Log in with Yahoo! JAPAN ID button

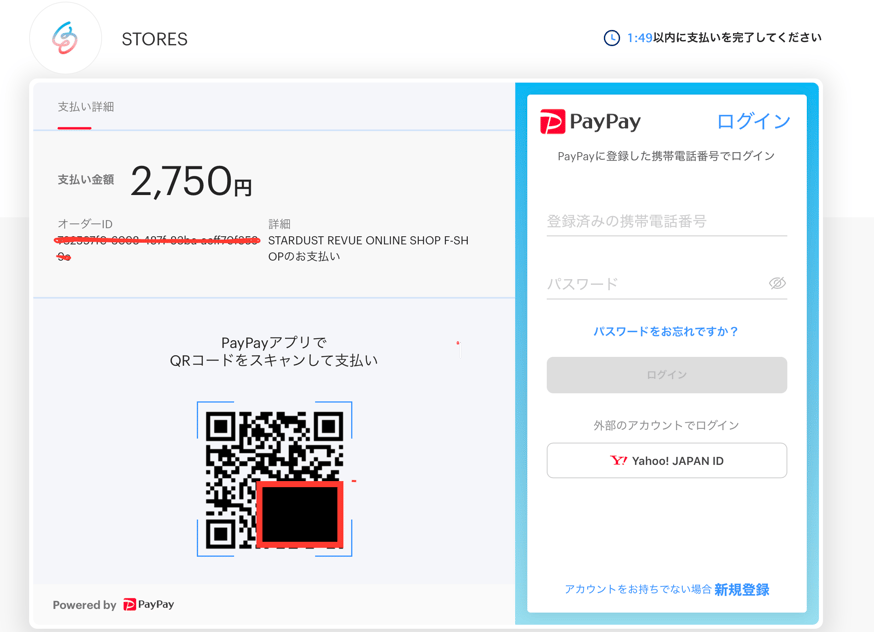coord(667,460)
